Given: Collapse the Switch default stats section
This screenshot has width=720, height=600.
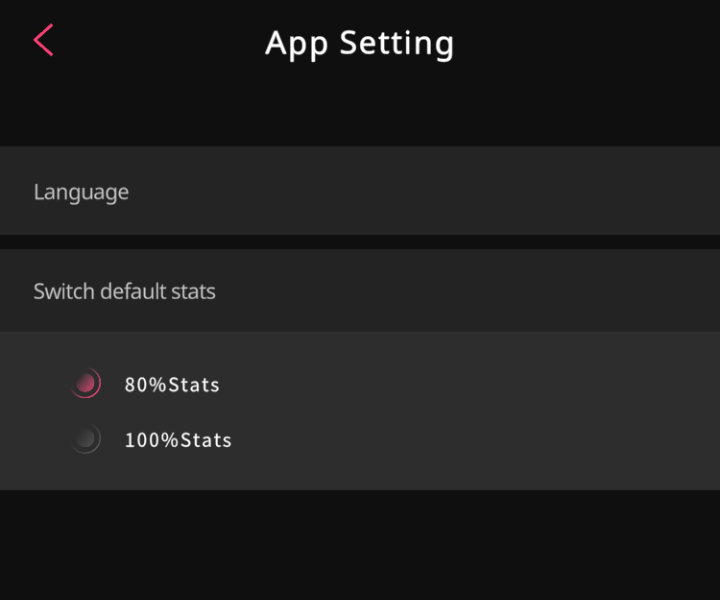Looking at the screenshot, I should tap(360, 291).
